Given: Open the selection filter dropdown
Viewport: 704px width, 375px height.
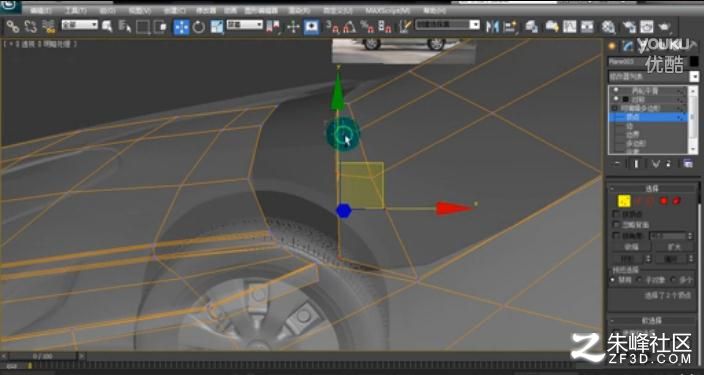Looking at the screenshot, I should point(79,25).
